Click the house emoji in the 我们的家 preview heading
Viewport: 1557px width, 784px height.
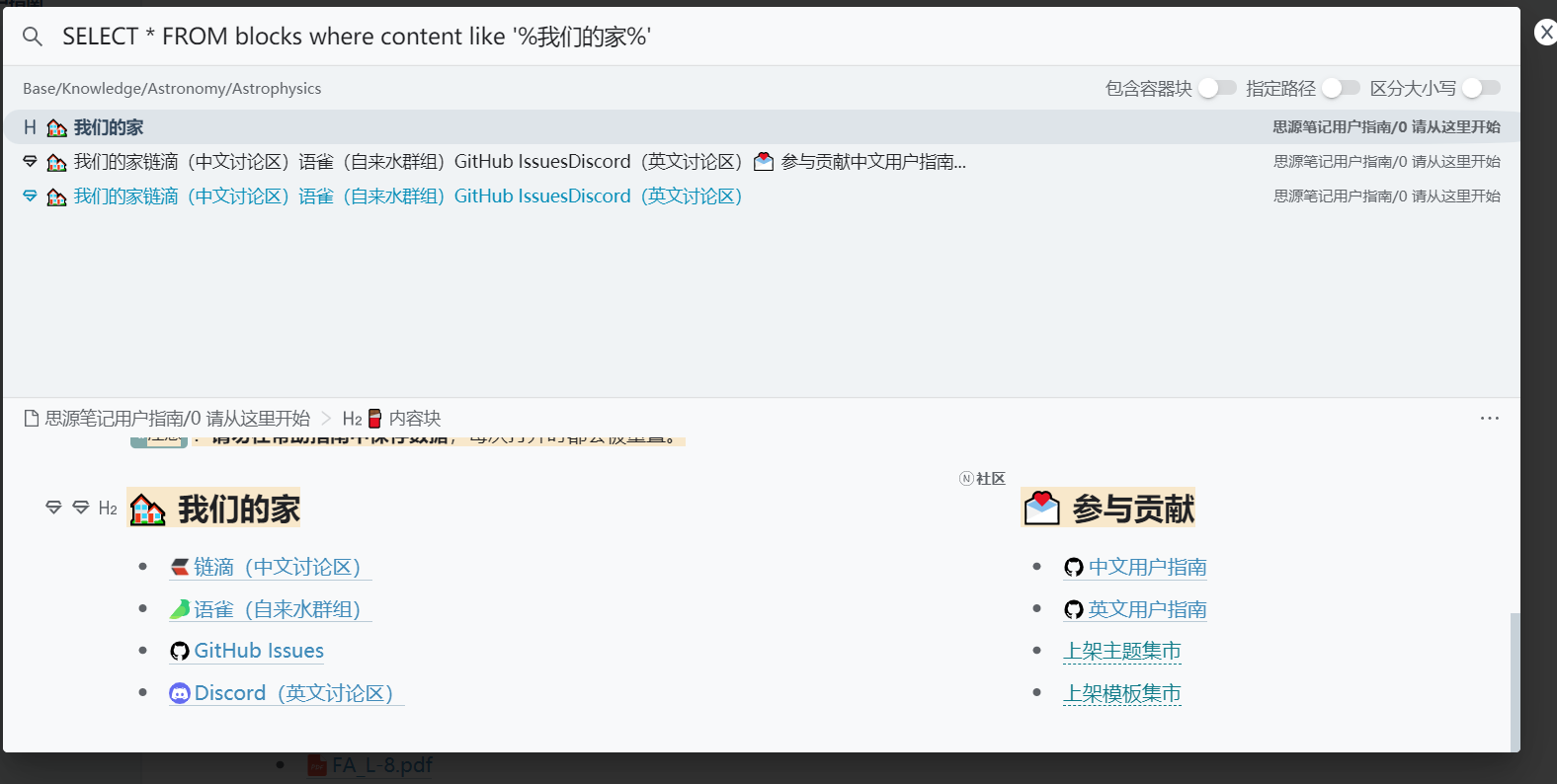tap(148, 510)
